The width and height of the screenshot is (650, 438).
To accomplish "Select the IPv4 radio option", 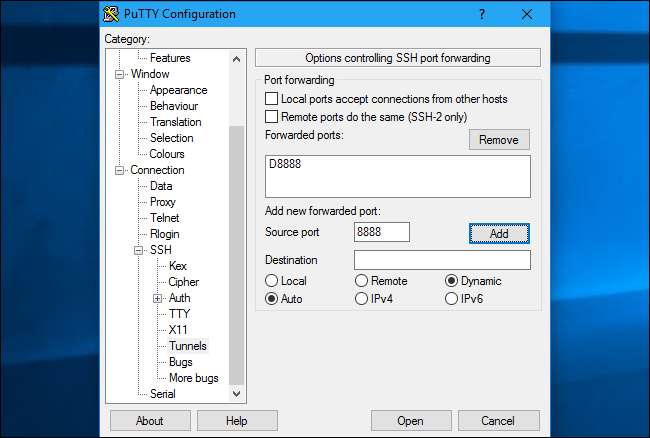I will pyautogui.click(x=361, y=298).
